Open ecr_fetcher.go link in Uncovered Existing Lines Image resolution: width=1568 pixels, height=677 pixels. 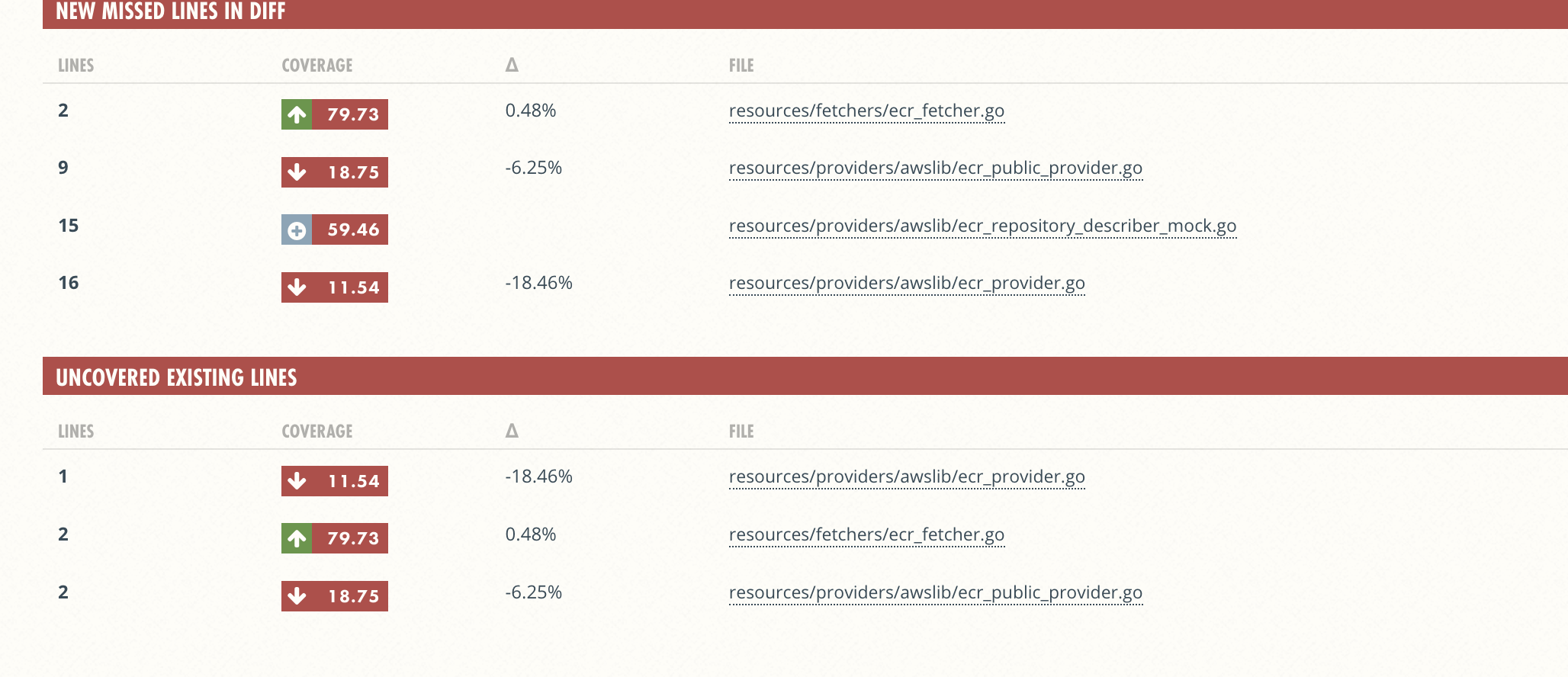866,535
